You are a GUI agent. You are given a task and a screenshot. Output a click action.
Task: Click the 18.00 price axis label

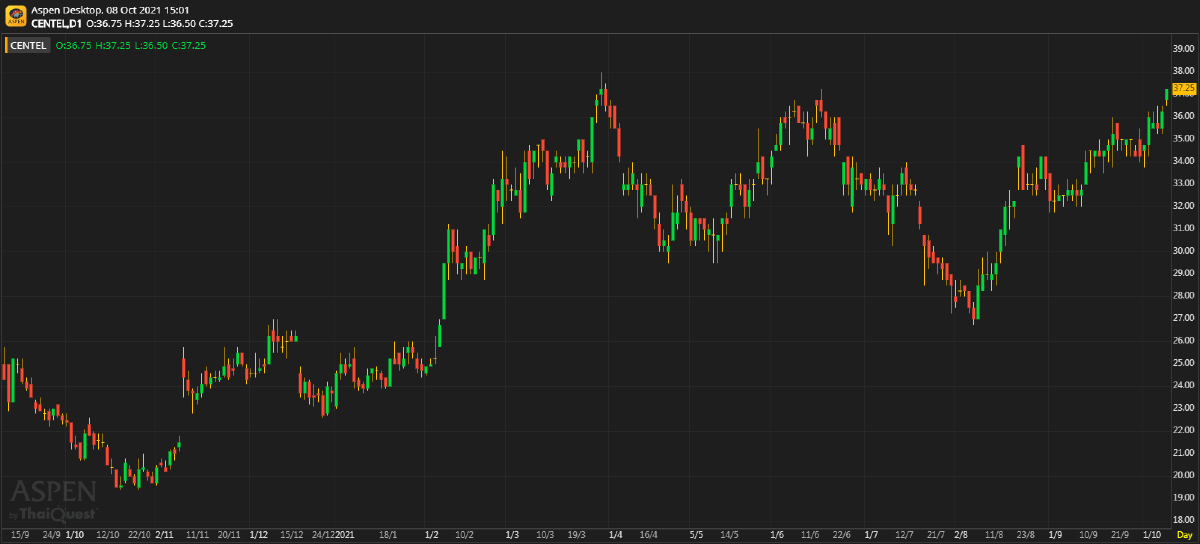(1184, 521)
